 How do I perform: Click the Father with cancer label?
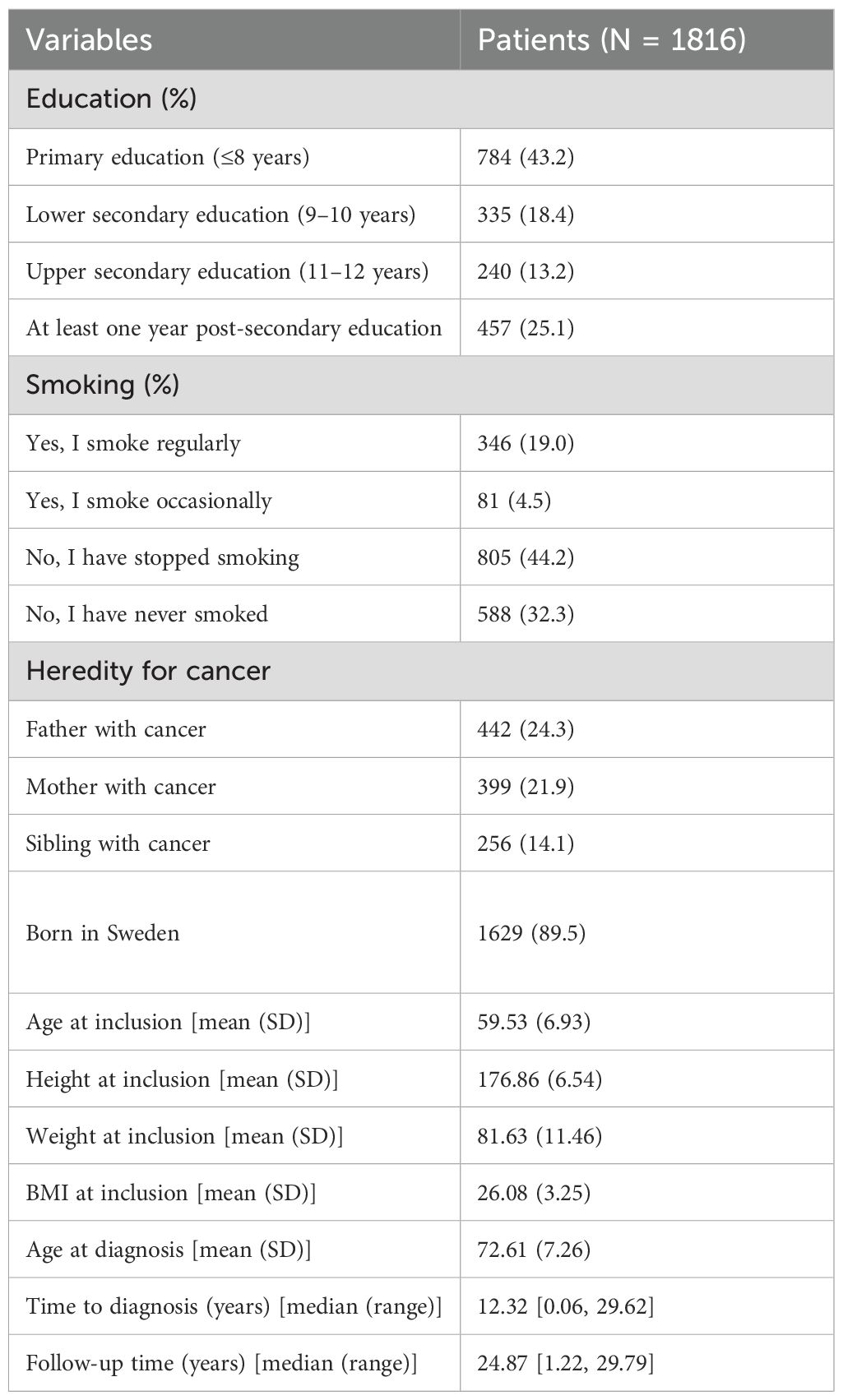pyautogui.click(x=116, y=729)
